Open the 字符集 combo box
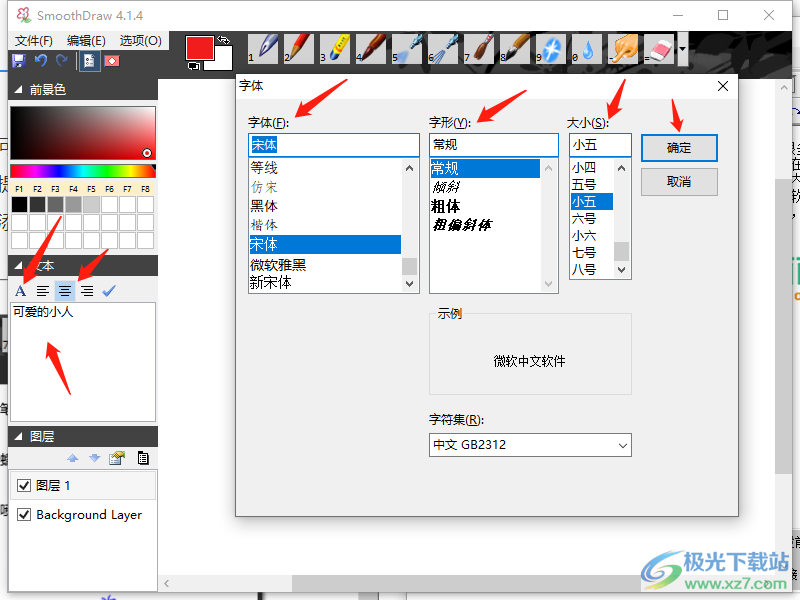The height and width of the screenshot is (600, 800). [530, 445]
